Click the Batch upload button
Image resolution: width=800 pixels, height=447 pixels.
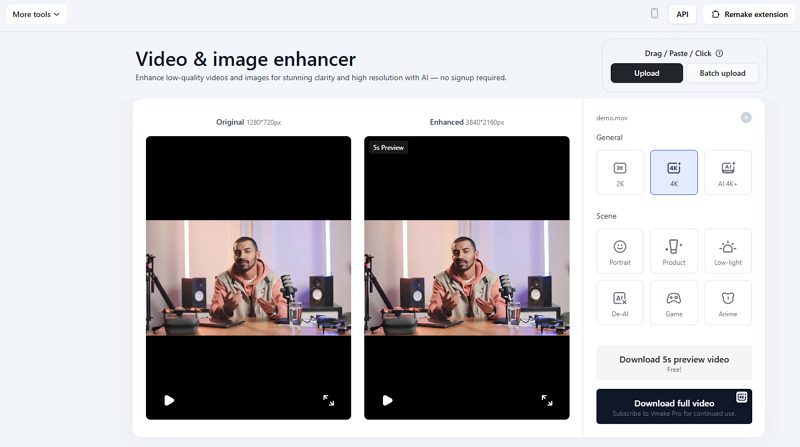[722, 73]
